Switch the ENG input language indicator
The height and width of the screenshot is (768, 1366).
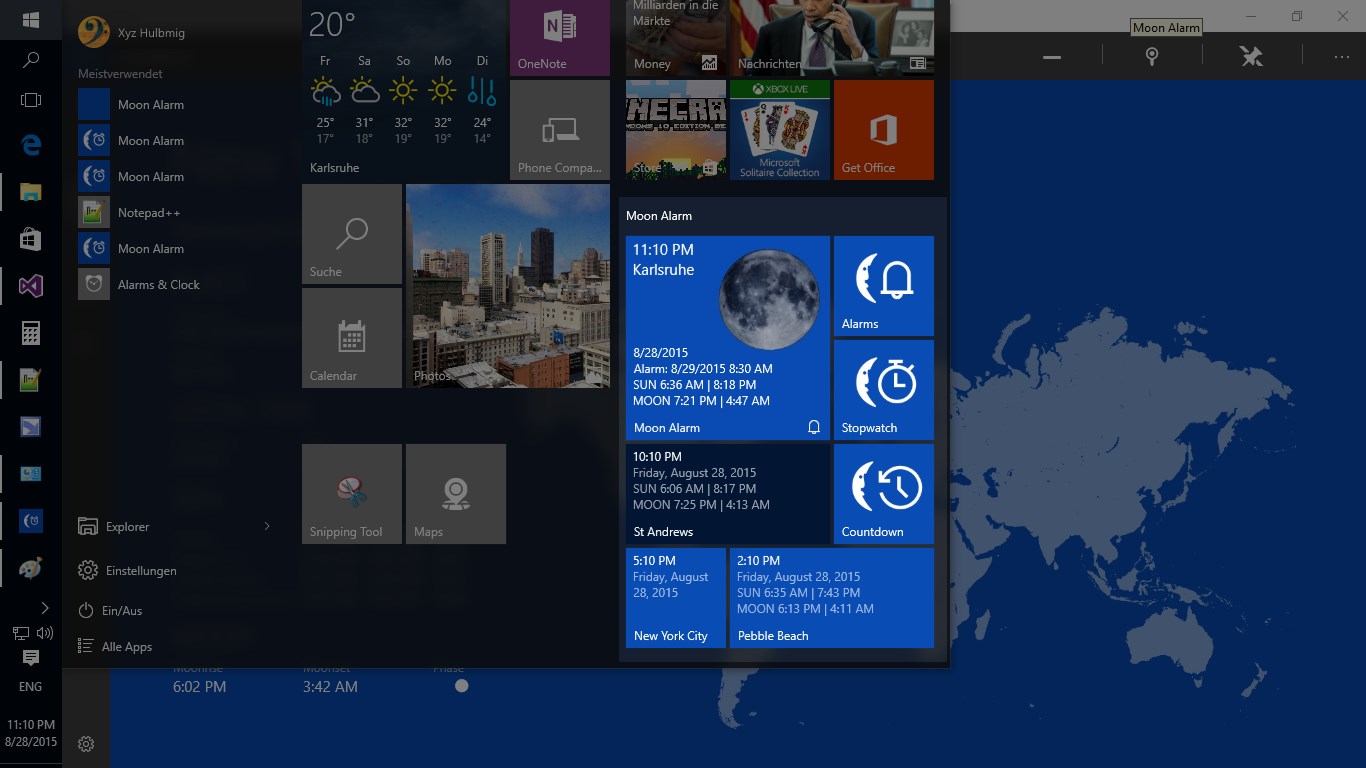[x=31, y=687]
